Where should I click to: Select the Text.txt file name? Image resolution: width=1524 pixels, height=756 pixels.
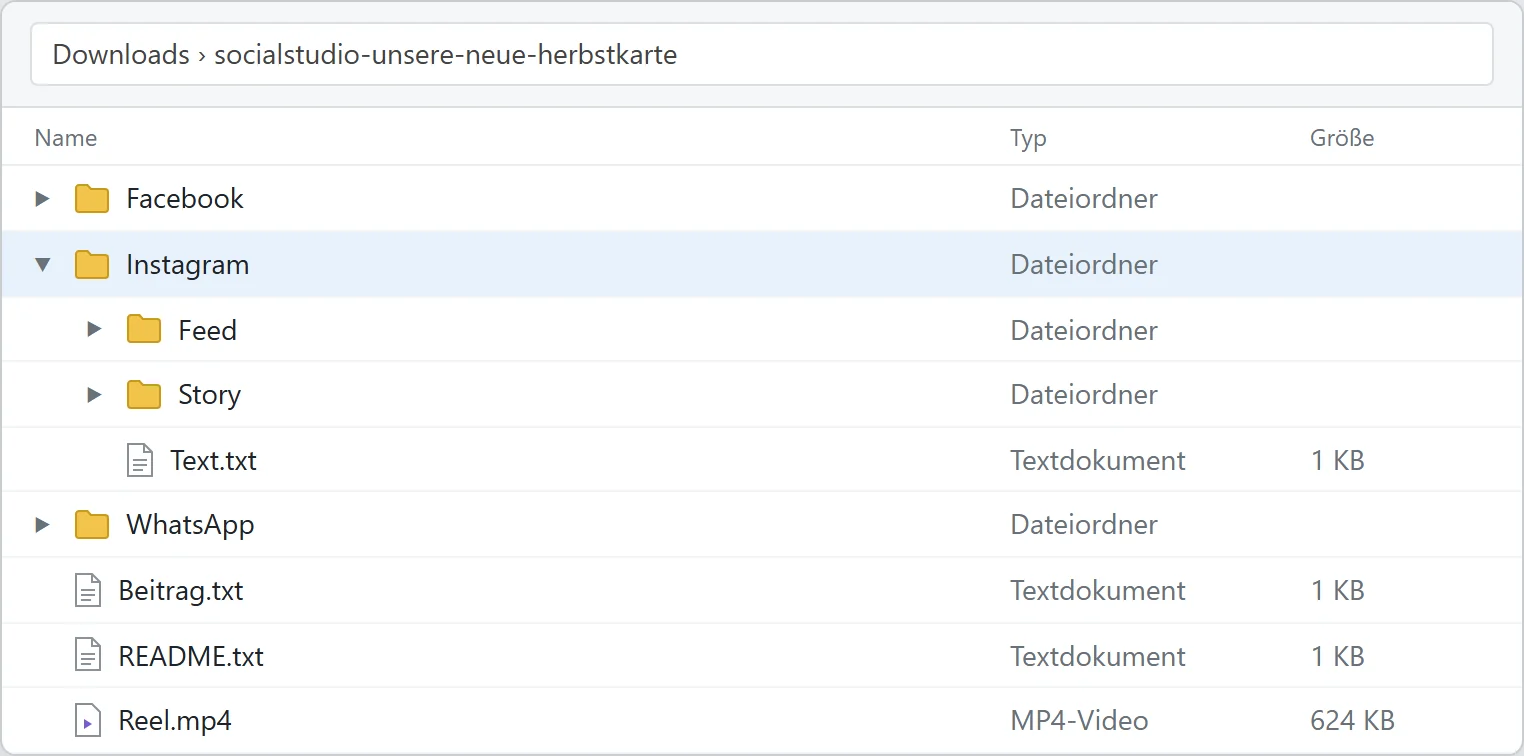point(213,460)
